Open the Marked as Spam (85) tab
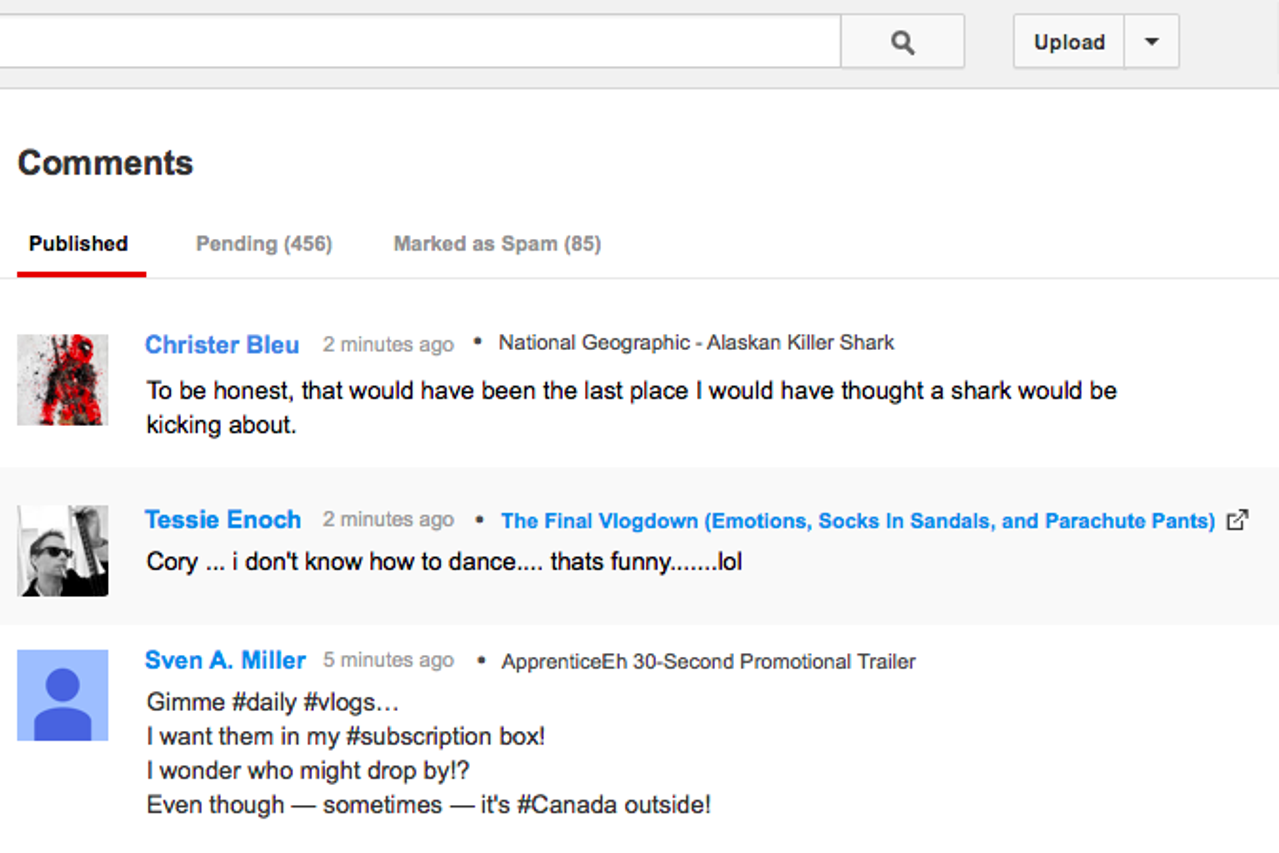Viewport: 1279px width, 853px height. click(497, 244)
